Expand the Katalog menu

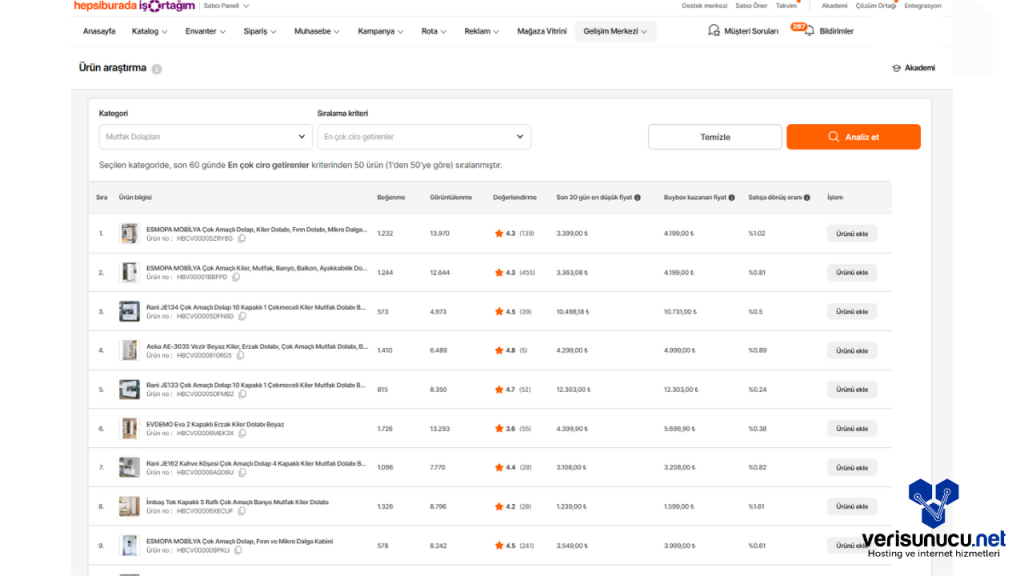coord(150,31)
